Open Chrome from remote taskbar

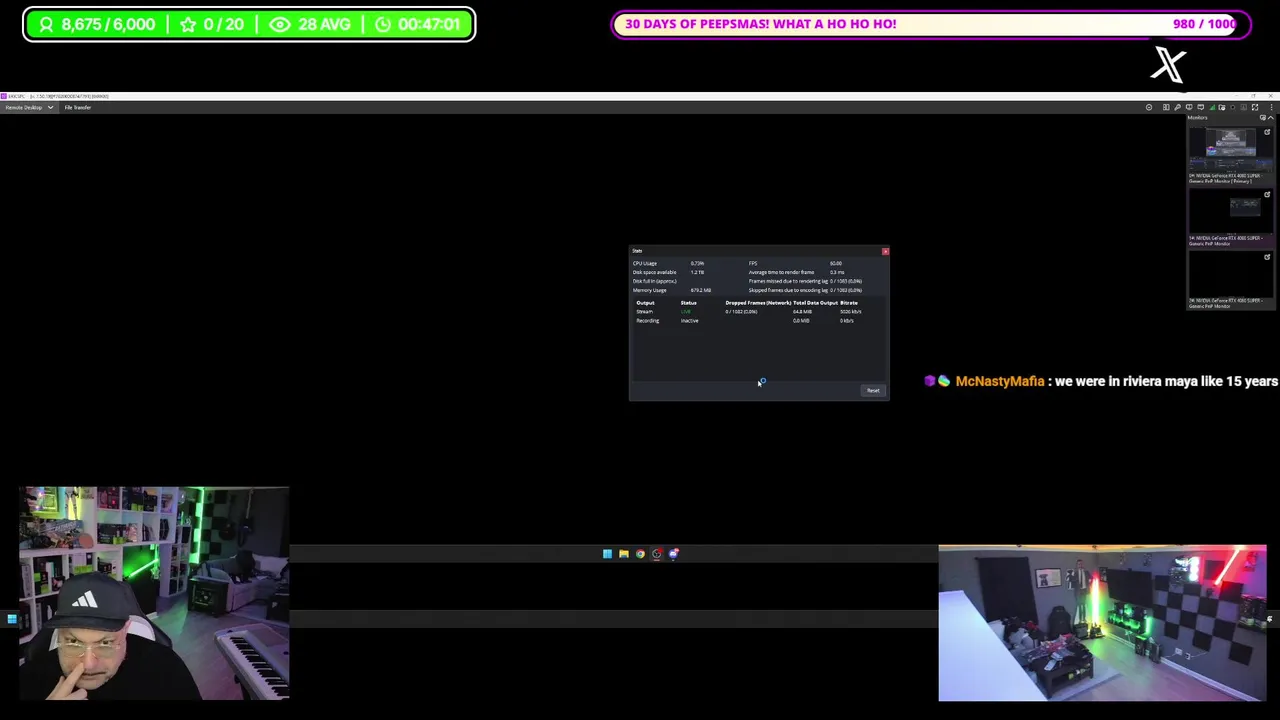[640, 554]
